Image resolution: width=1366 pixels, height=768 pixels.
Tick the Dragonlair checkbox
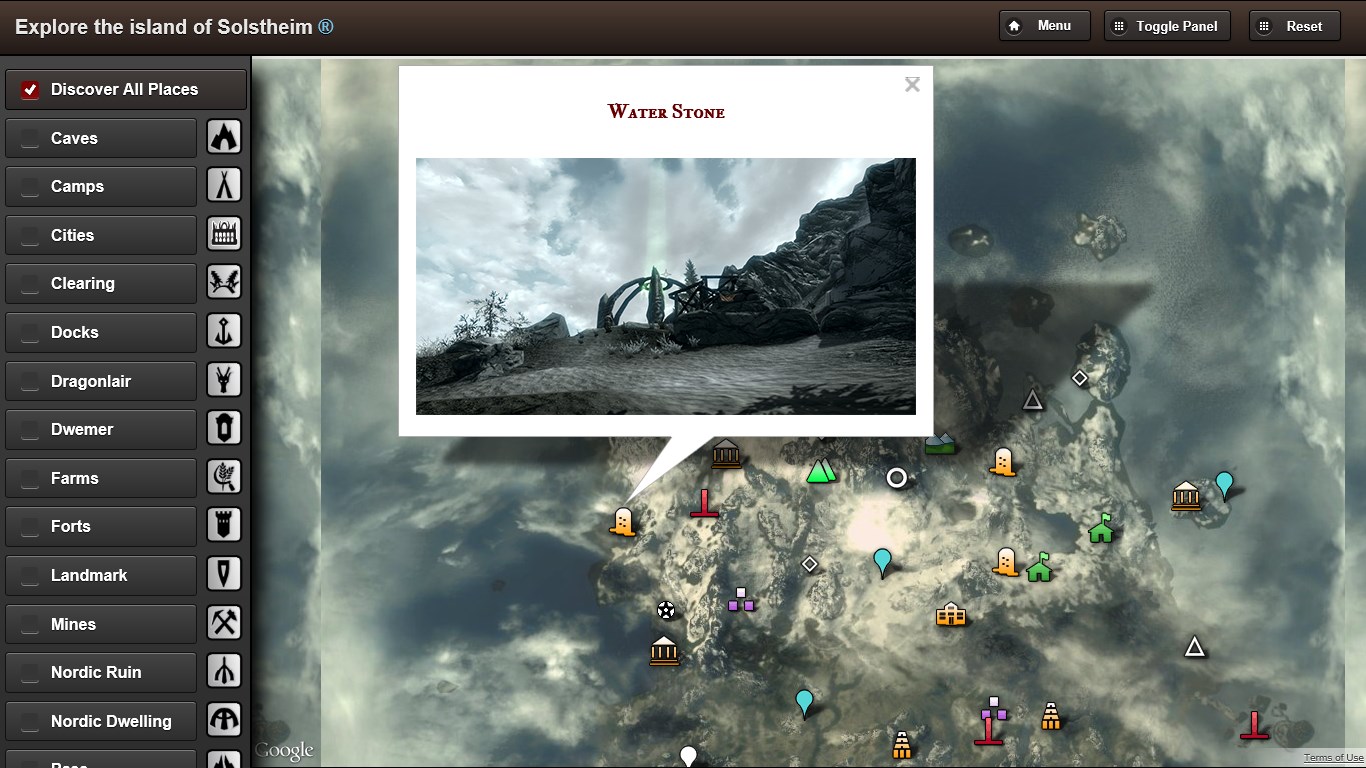tap(30, 381)
